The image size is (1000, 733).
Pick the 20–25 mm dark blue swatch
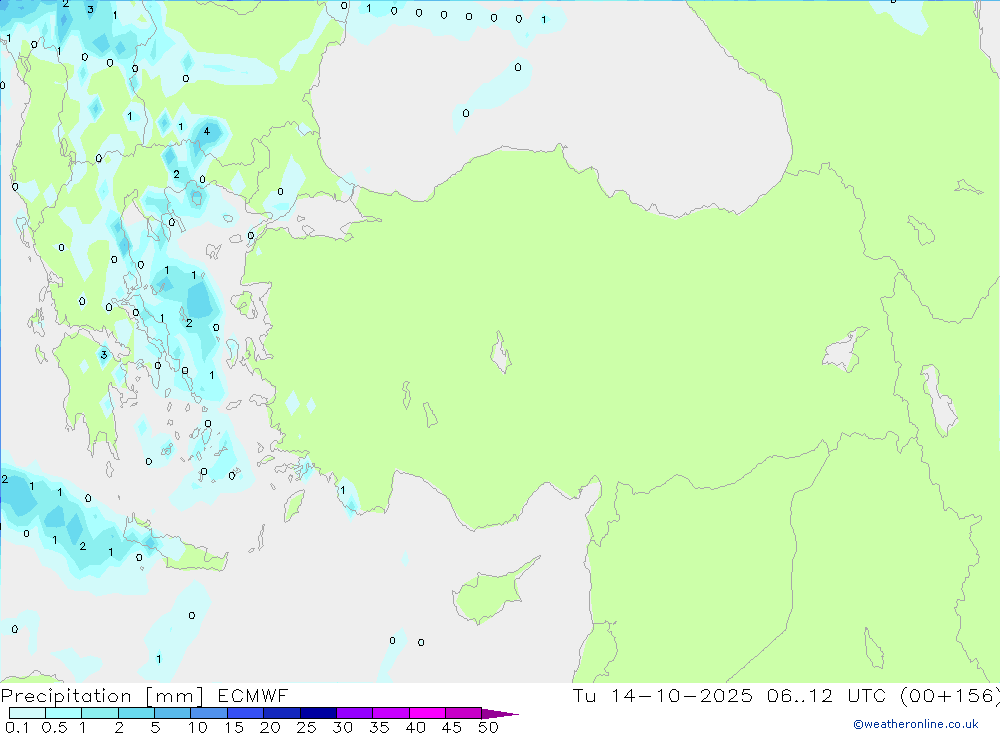click(x=282, y=713)
